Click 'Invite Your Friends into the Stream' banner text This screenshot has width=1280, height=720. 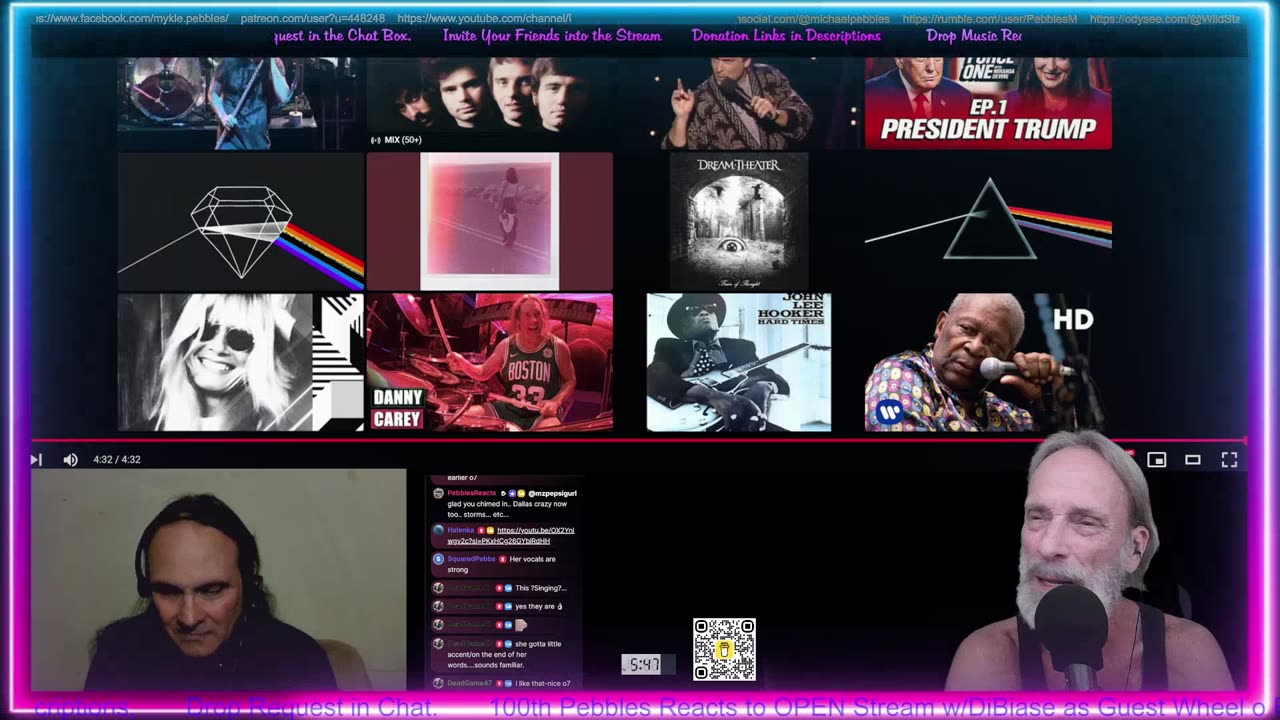[x=552, y=36]
